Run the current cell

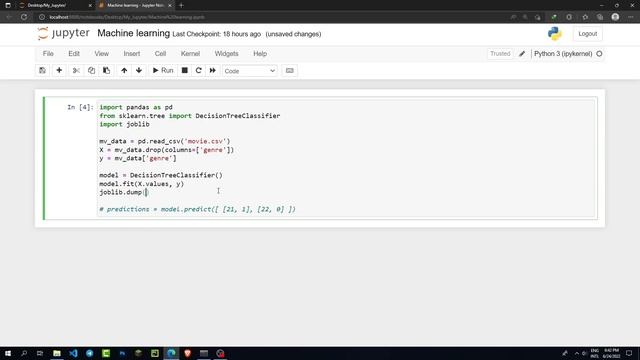[x=163, y=71]
